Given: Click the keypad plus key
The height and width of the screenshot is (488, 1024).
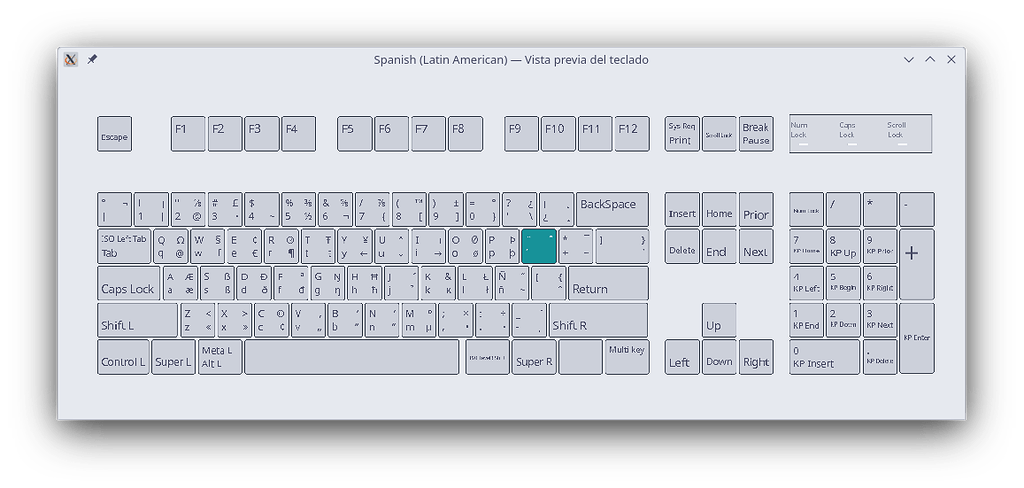Looking at the screenshot, I should (917, 265).
